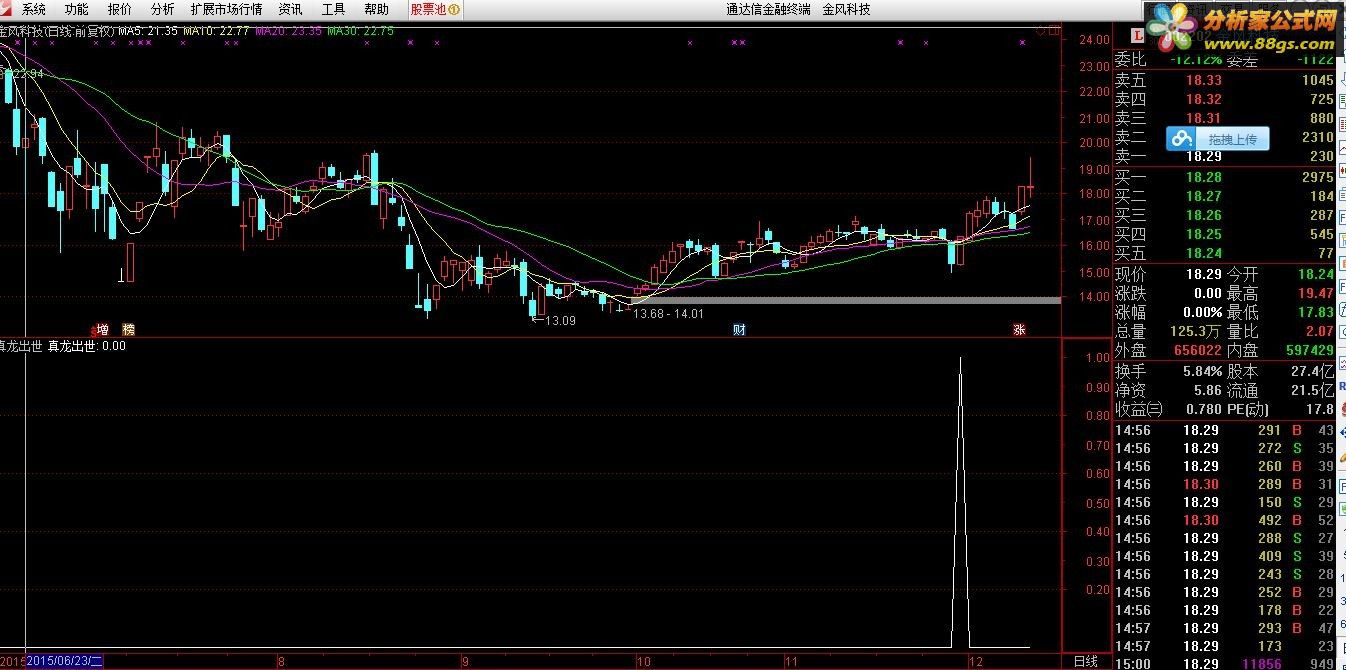Viewport: 1346px width, 670px height.
Task: Click the 卖三 price 18.31
Action: click(1203, 118)
